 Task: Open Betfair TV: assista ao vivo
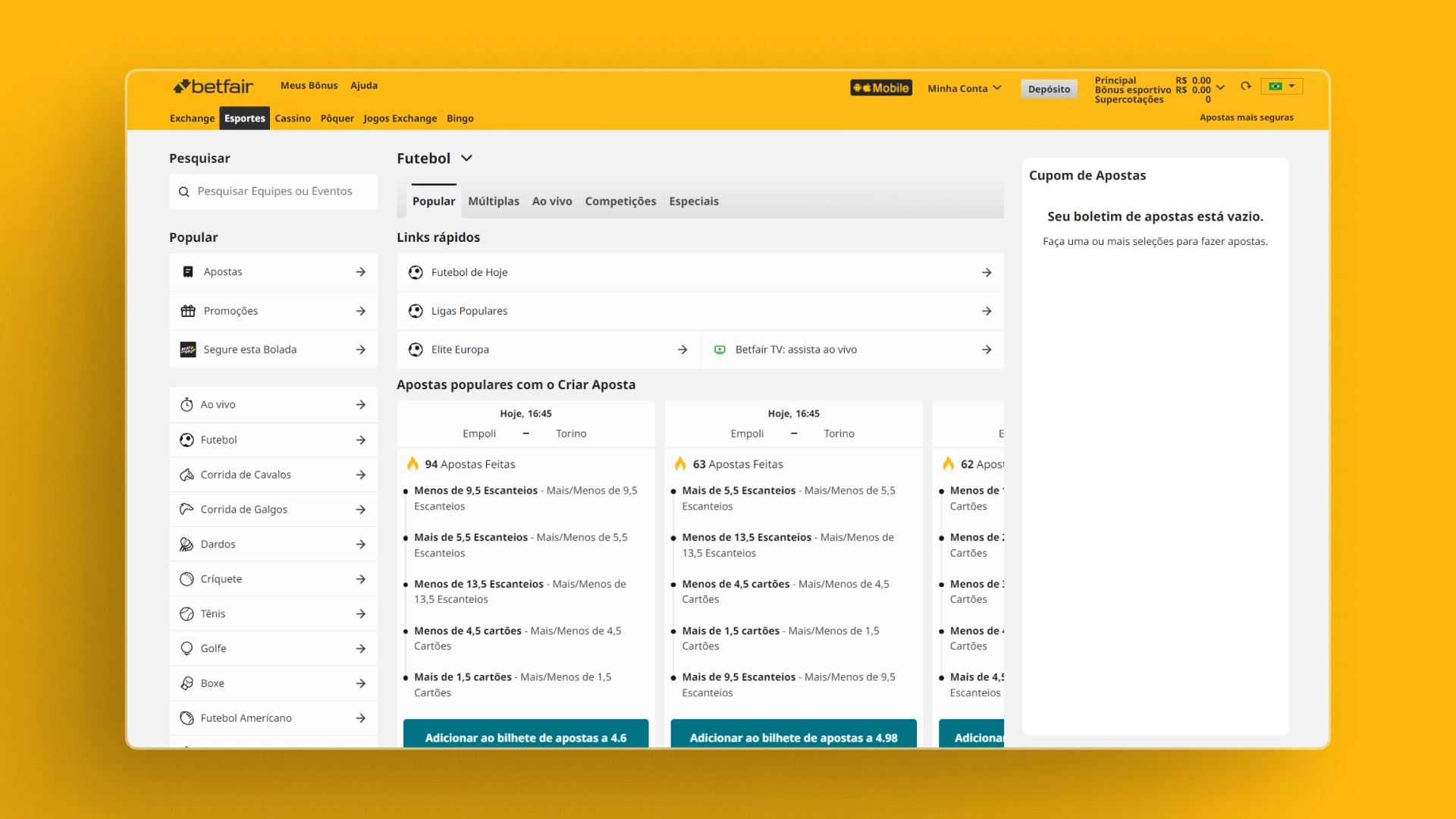pyautogui.click(x=852, y=350)
